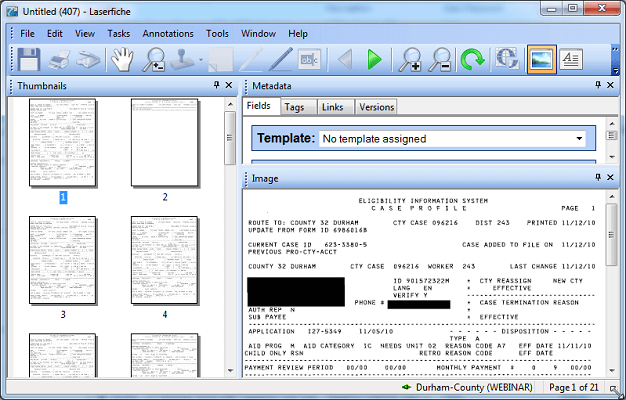Screen dimensions: 626x400
Task: Toggle the Image pane view button
Action: [542, 59]
